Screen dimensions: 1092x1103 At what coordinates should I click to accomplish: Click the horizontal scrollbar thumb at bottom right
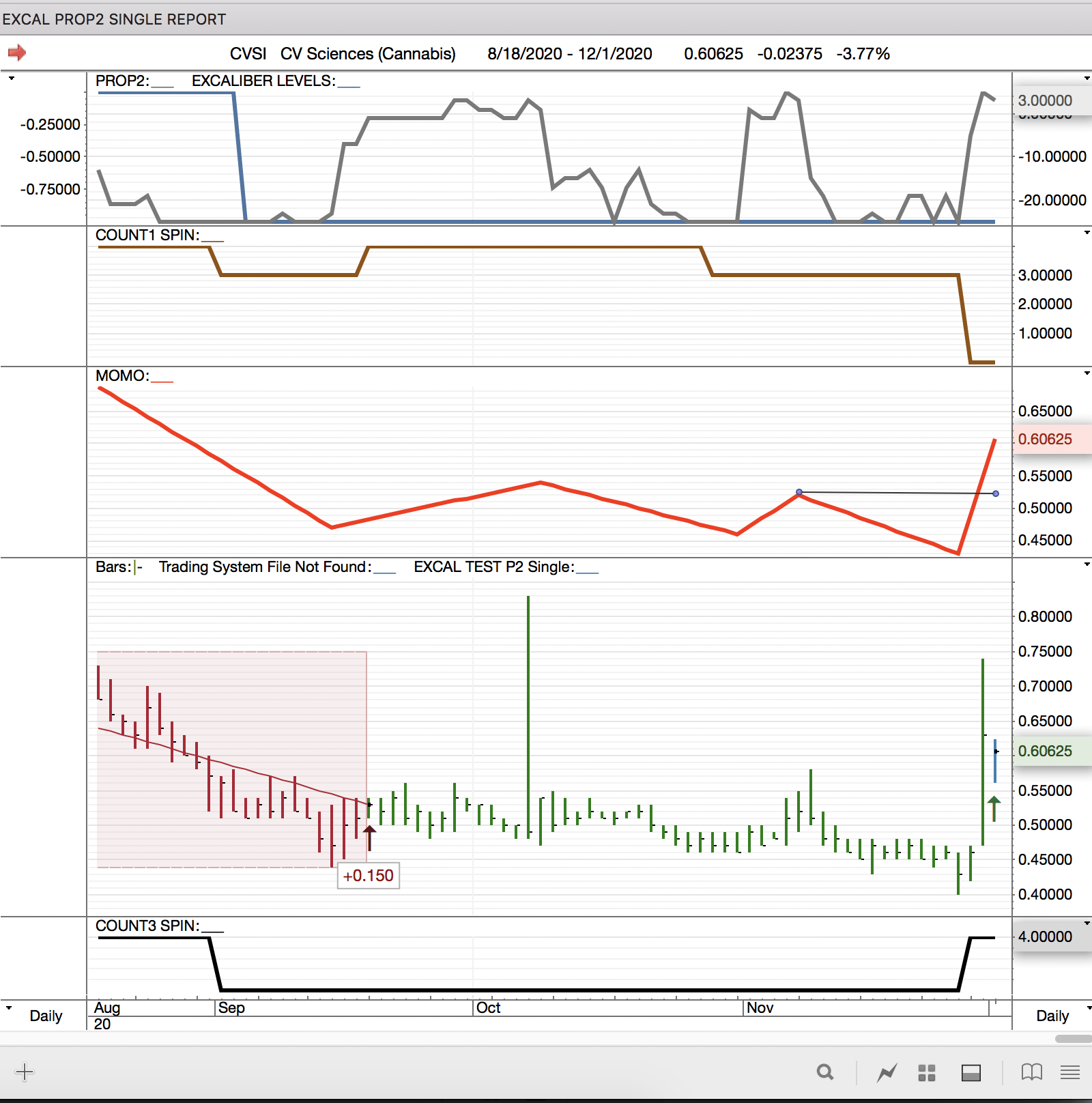(1073, 1039)
